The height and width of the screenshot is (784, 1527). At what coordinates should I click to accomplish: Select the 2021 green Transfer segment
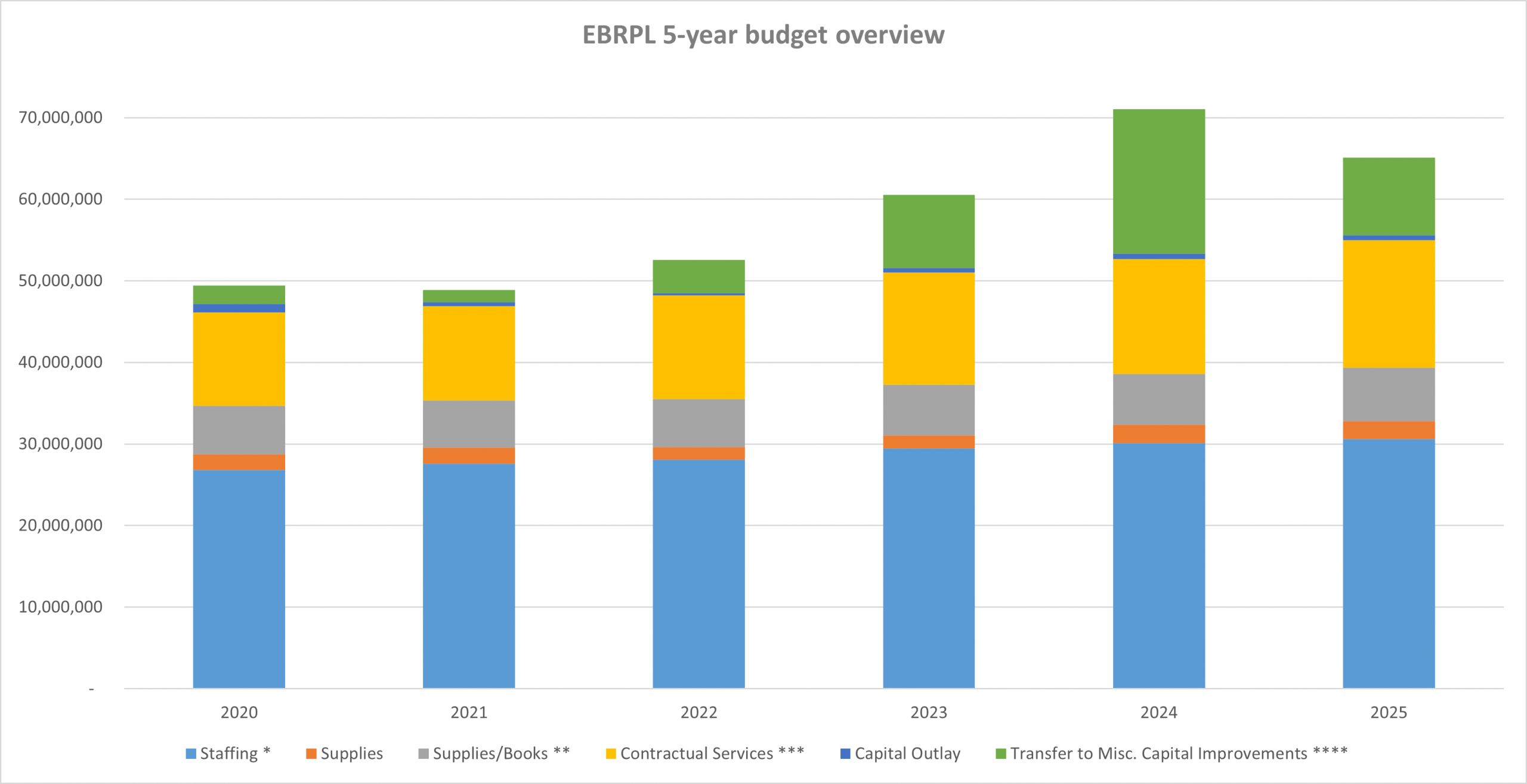pyautogui.click(x=469, y=296)
